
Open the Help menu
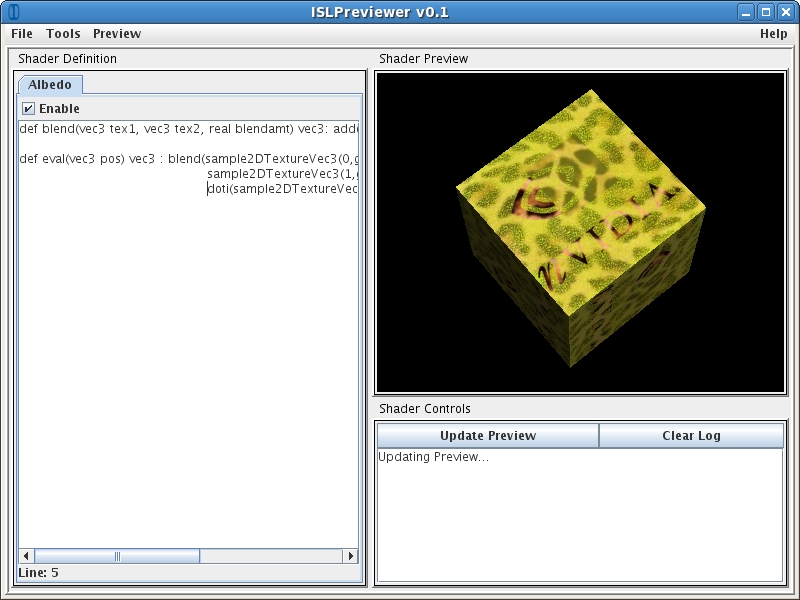pyautogui.click(x=773, y=34)
